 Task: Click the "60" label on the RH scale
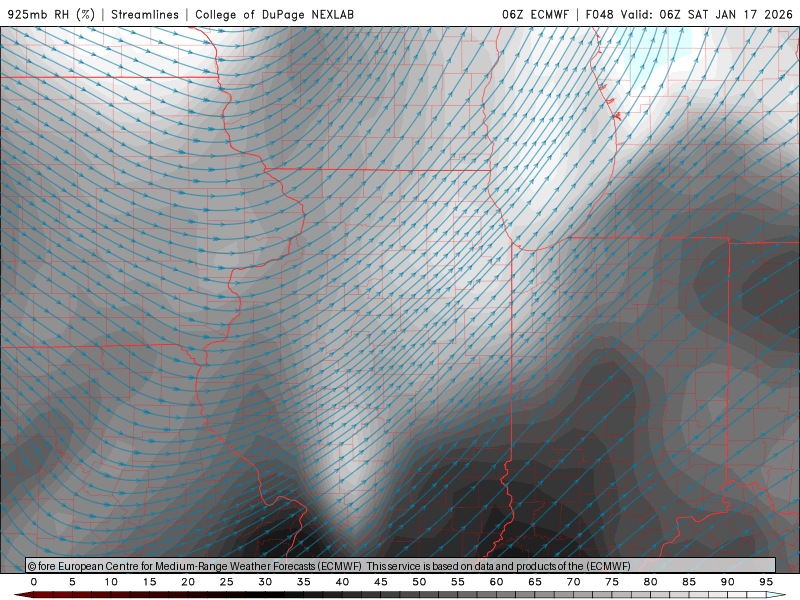496,582
